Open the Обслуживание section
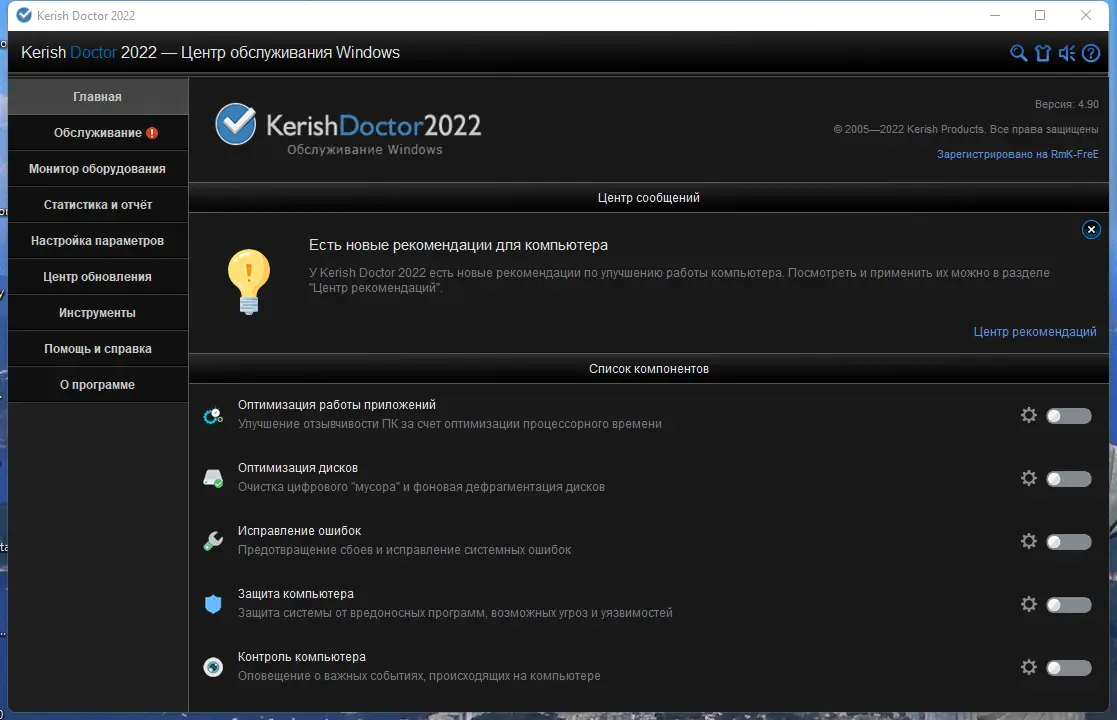This screenshot has width=1117, height=720. click(98, 132)
